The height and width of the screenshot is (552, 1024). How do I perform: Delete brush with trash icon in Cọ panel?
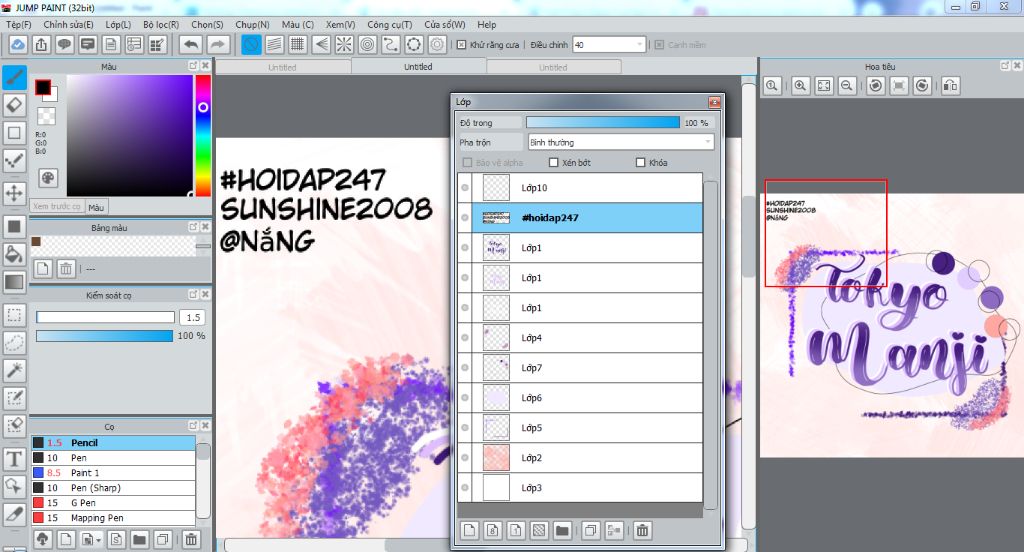pos(191,539)
